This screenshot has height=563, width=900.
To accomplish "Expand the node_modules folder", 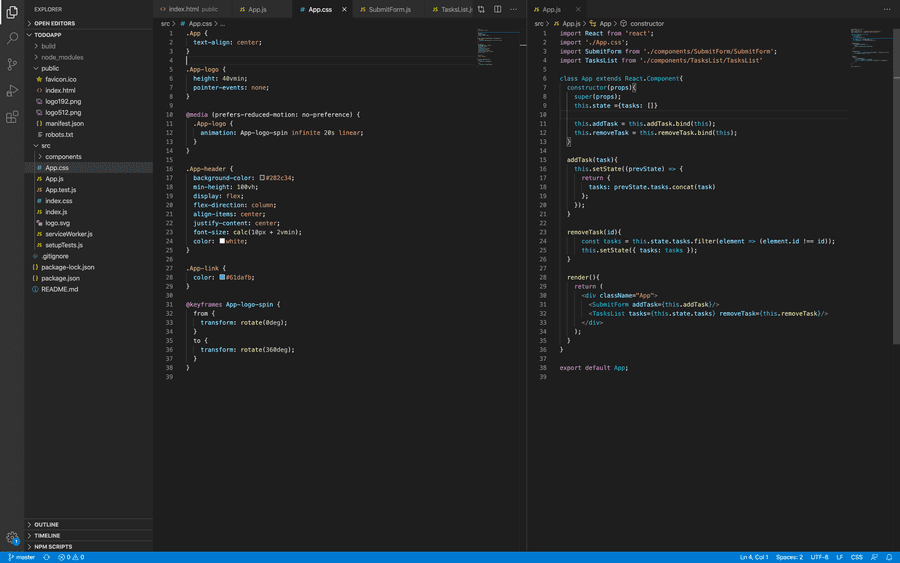I will 62,57.
